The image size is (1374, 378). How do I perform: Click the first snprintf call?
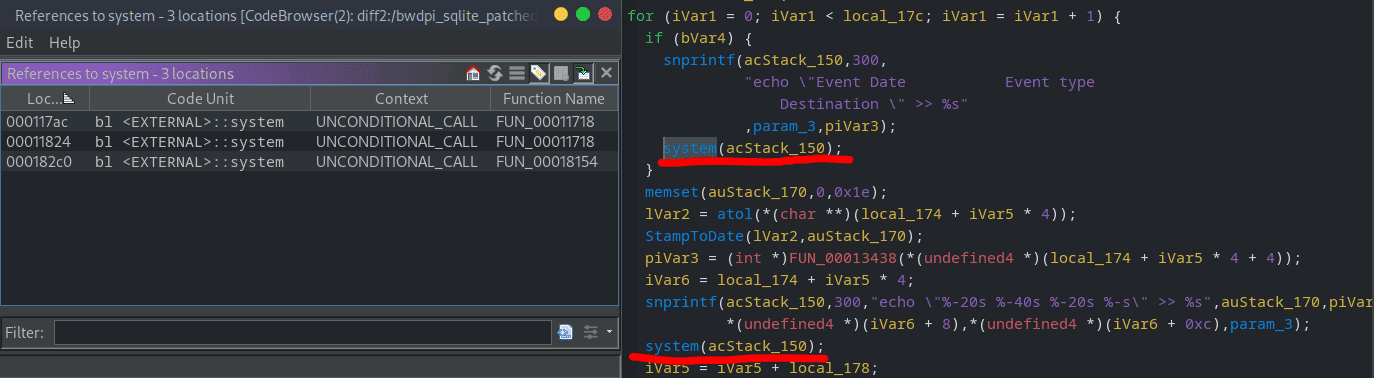[698, 60]
